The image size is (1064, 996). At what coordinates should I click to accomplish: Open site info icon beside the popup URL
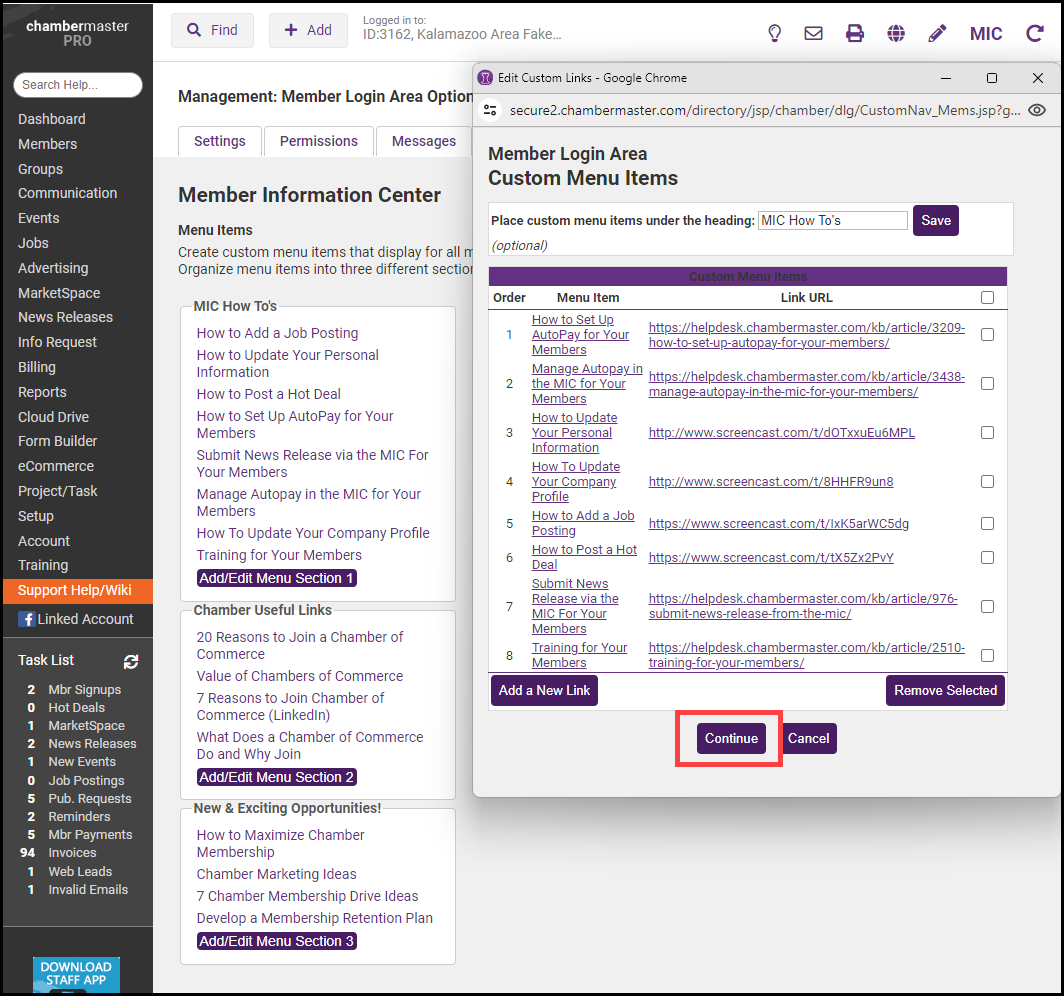[490, 110]
